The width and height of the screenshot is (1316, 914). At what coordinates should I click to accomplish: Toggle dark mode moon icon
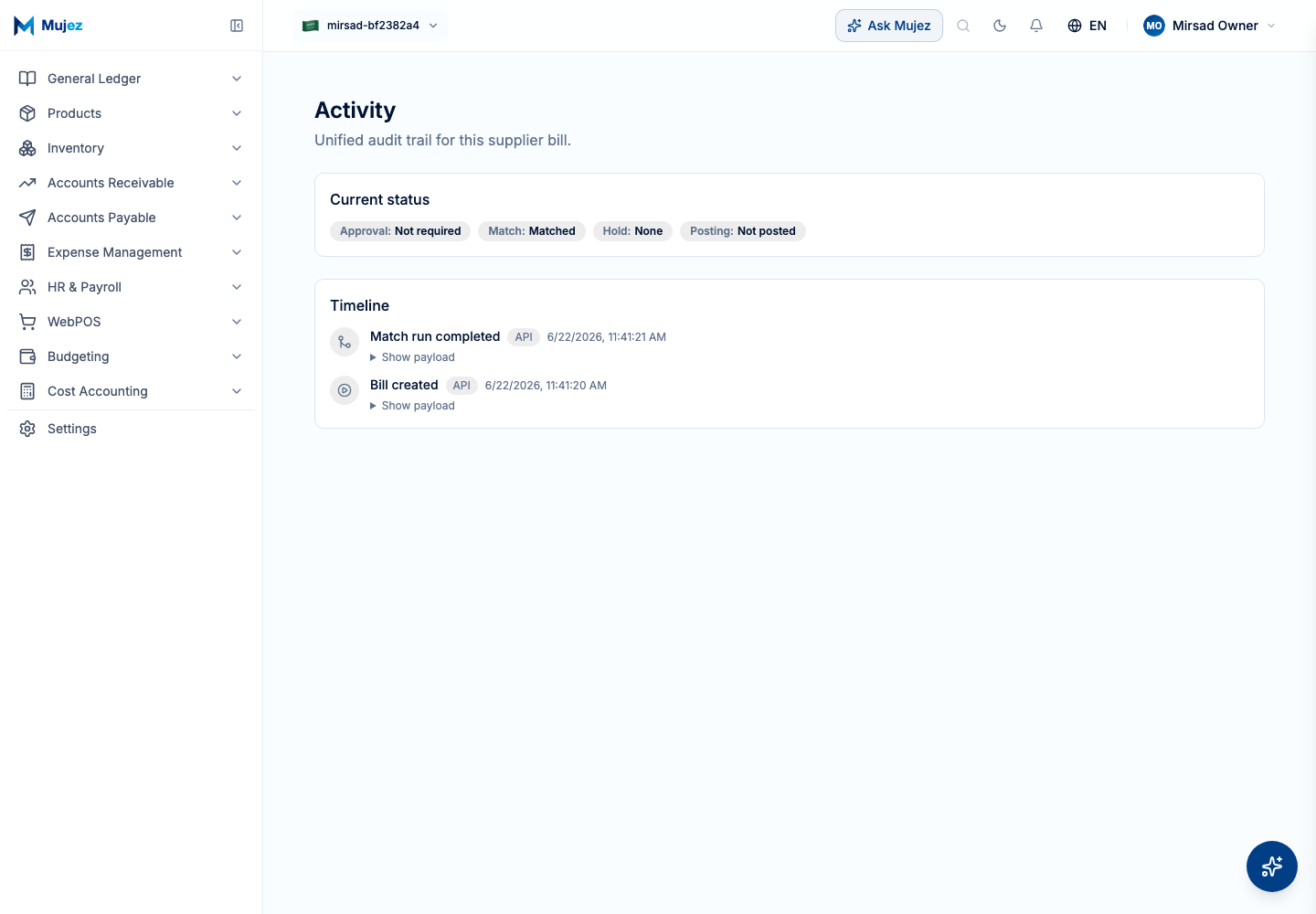(x=1000, y=26)
